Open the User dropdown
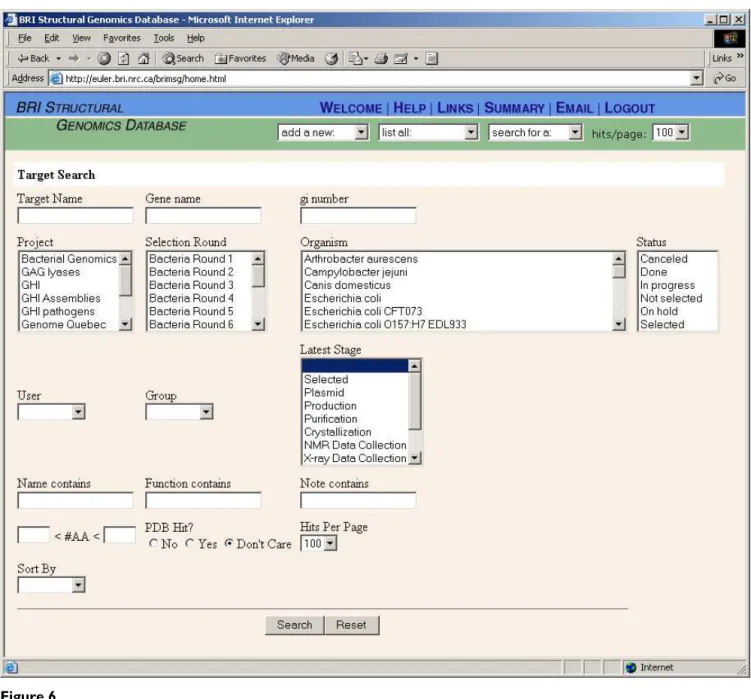 coord(51,412)
